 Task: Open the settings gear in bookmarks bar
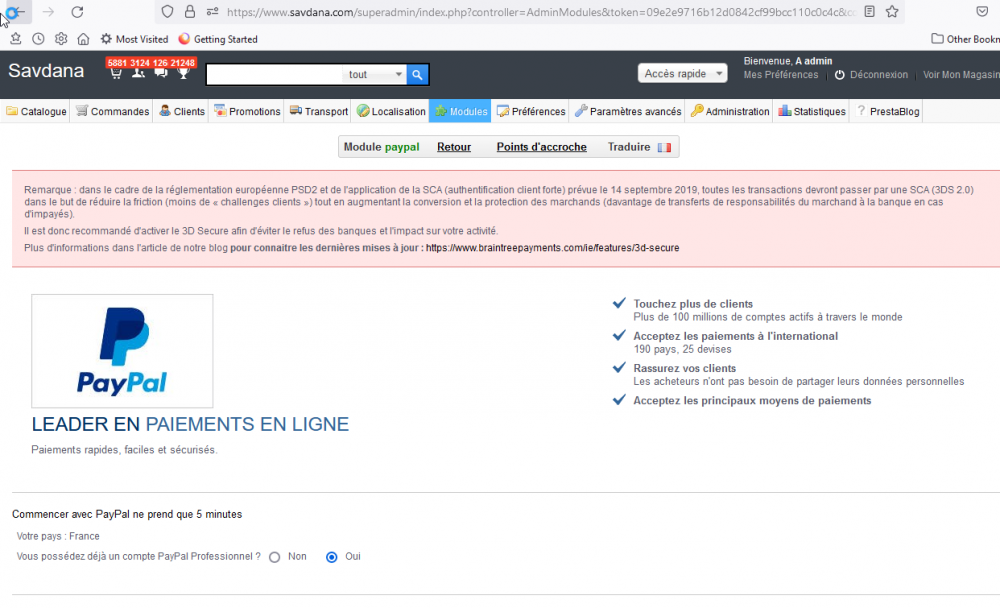coord(61,39)
